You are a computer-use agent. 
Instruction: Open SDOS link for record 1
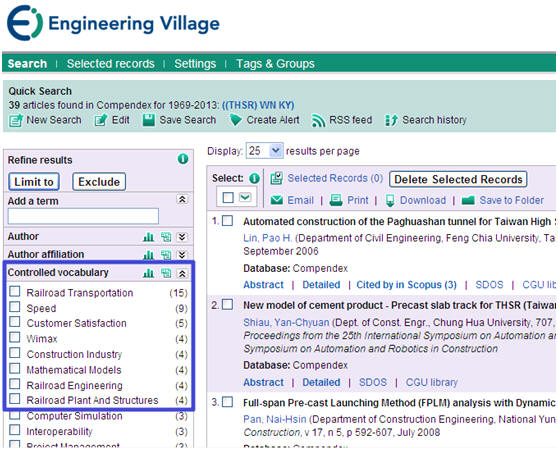[489, 285]
